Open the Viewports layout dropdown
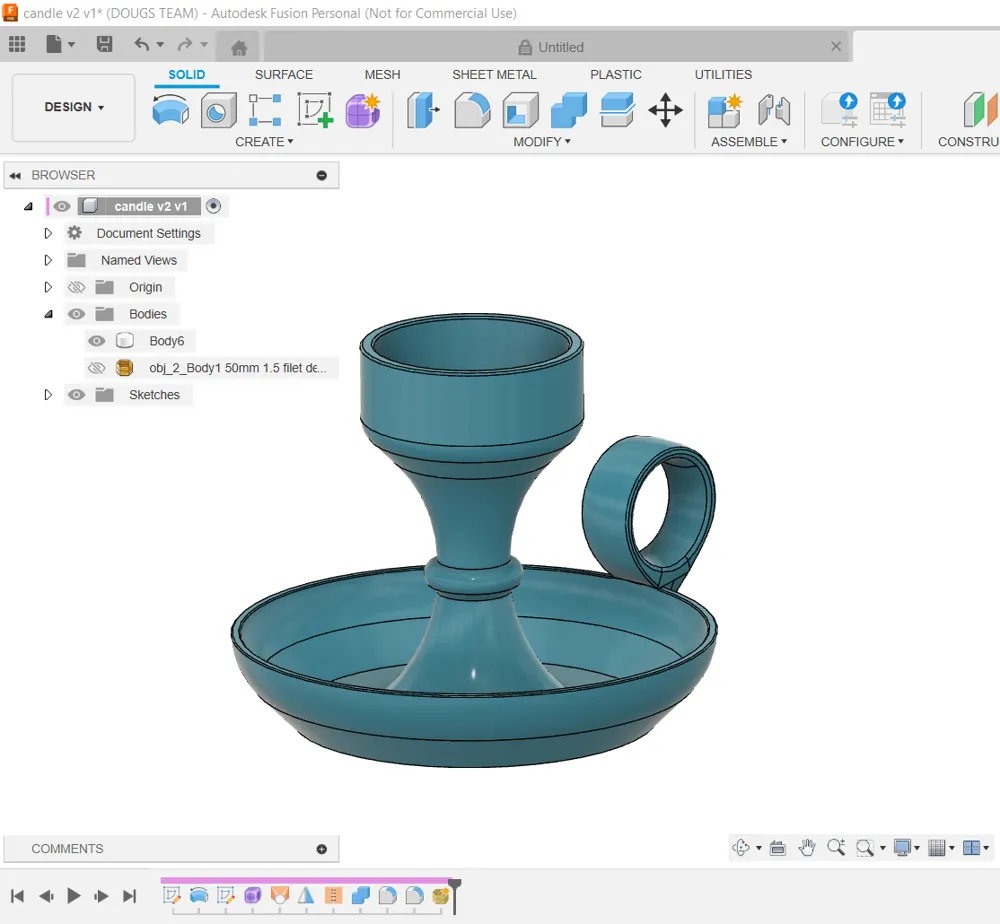This screenshot has height=924, width=1000. tap(986, 848)
